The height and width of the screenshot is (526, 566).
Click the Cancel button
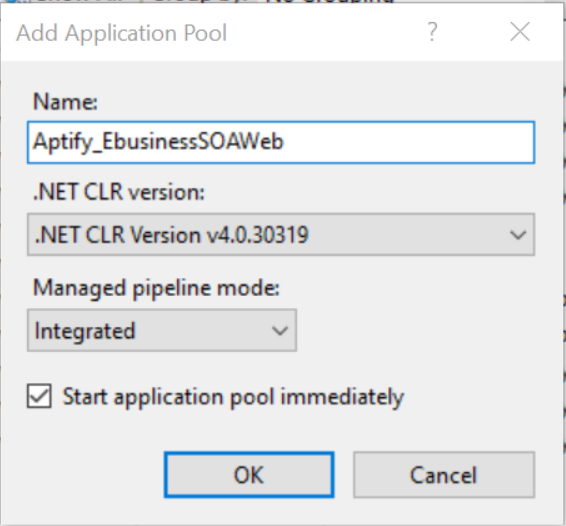point(444,475)
